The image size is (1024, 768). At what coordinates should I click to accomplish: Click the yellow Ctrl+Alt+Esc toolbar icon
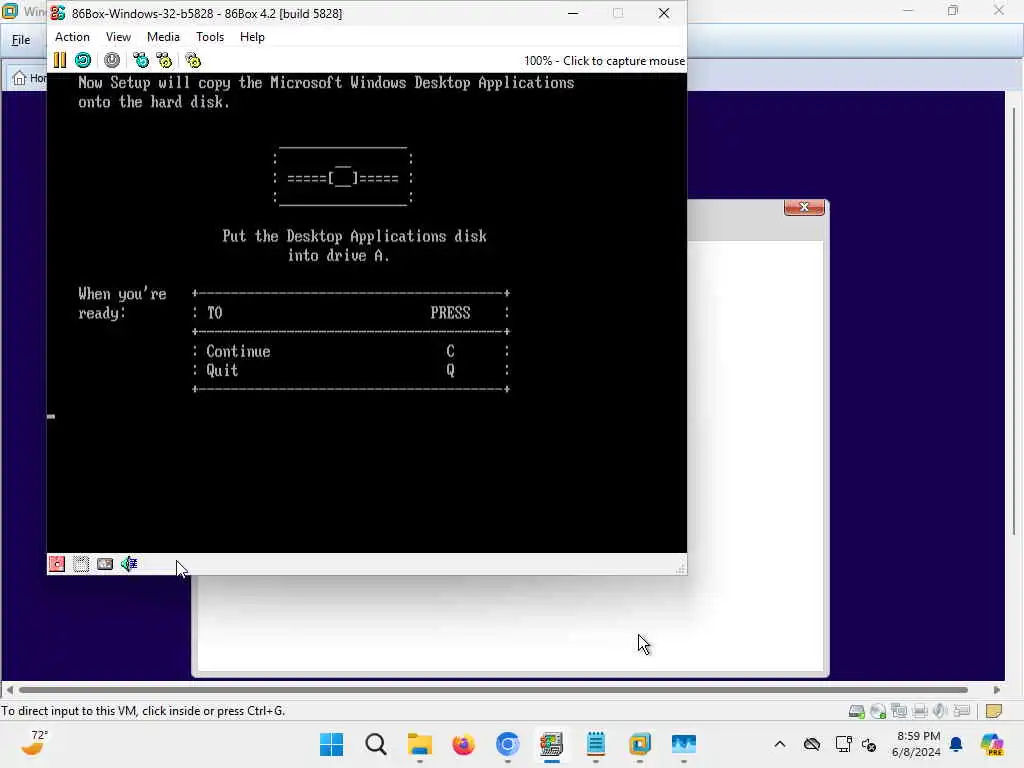[x=164, y=60]
